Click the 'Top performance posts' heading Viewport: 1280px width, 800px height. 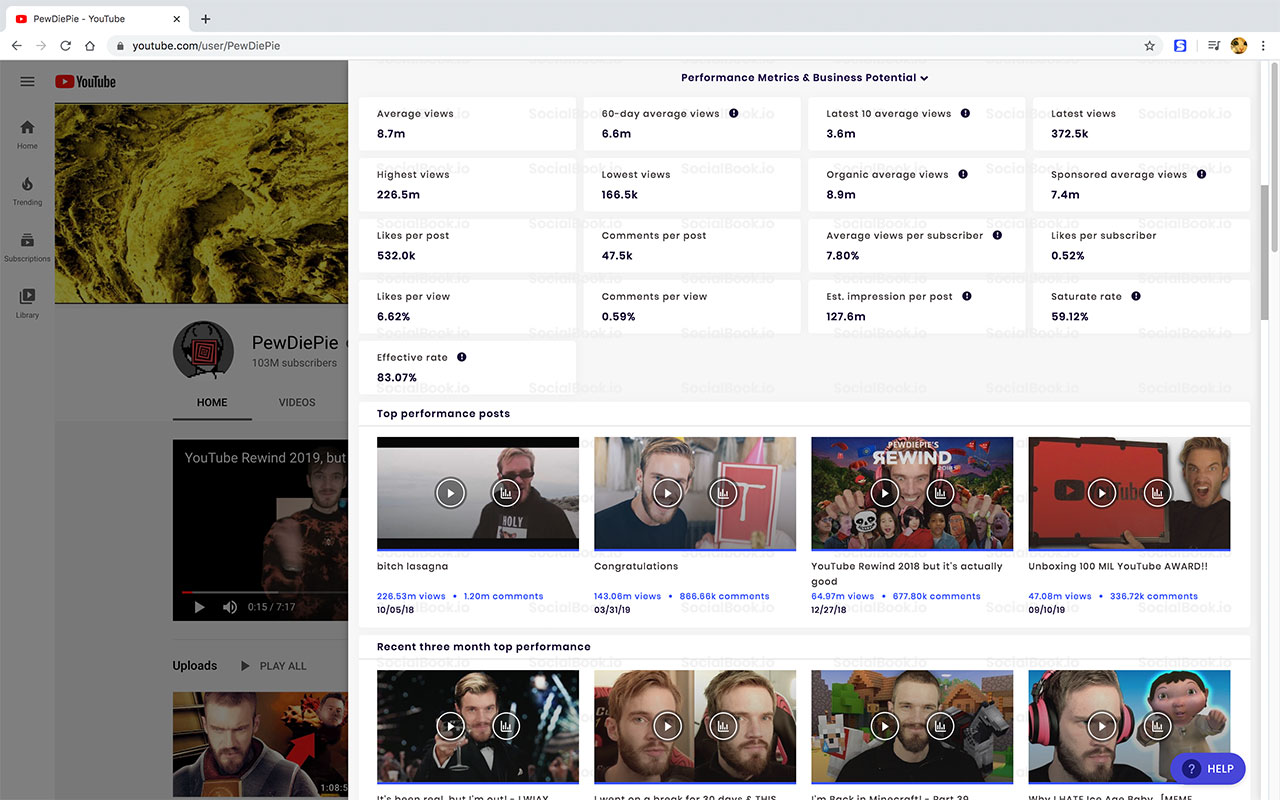point(443,414)
